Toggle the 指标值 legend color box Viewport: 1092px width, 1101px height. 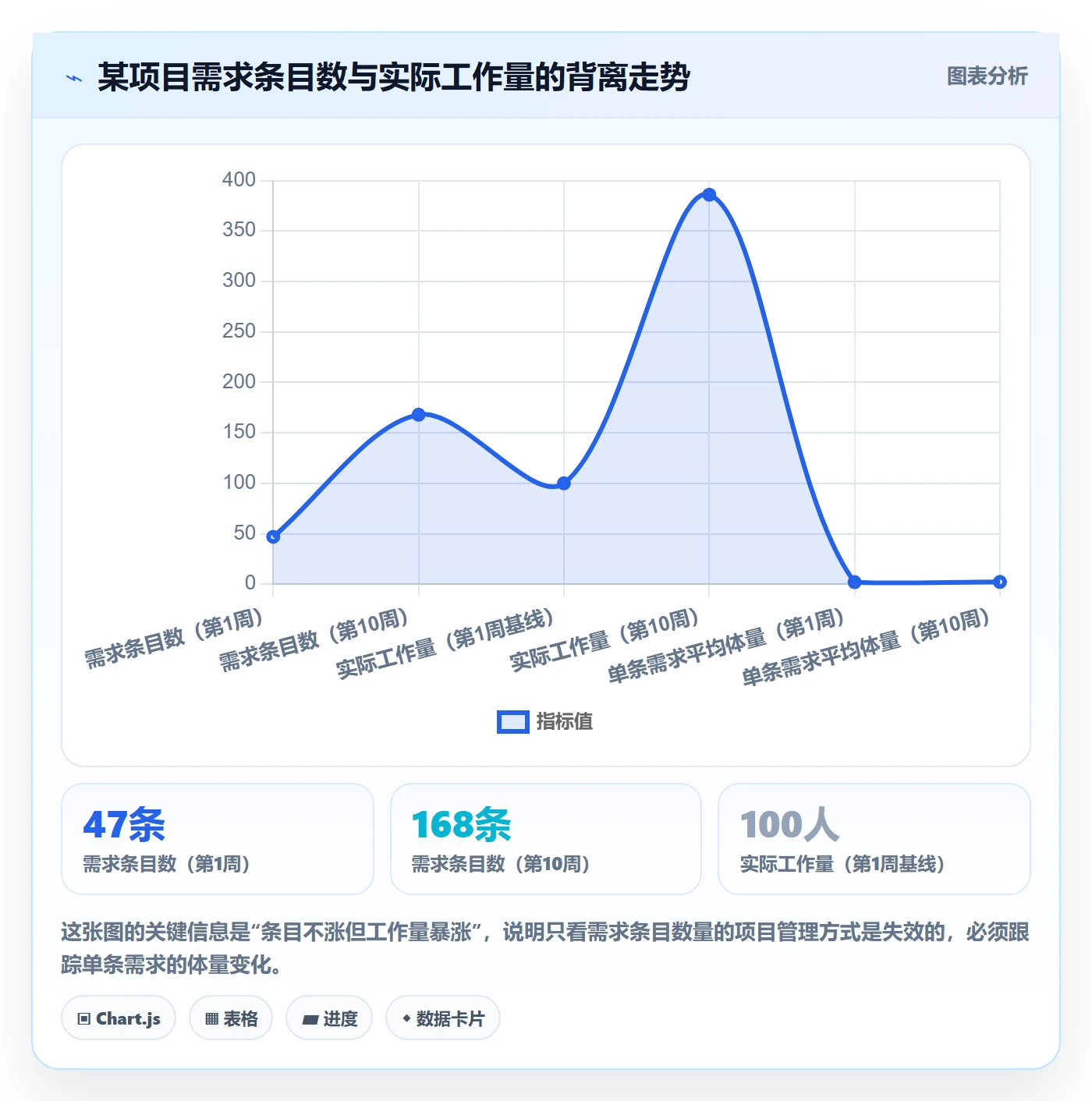(512, 722)
